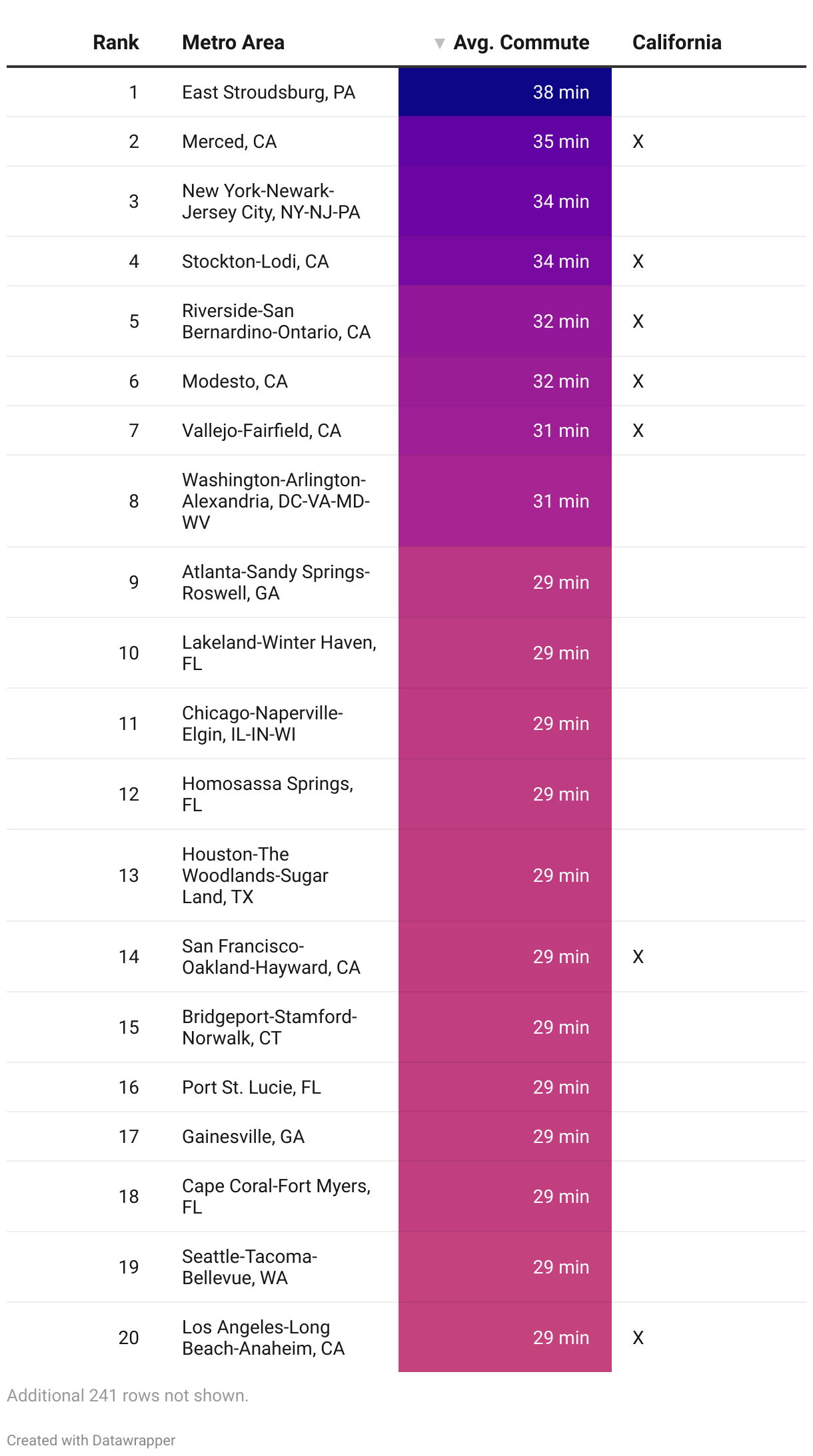Click the X mark for Los Angeles row
The height and width of the screenshot is (1456, 813).
coord(638,1337)
